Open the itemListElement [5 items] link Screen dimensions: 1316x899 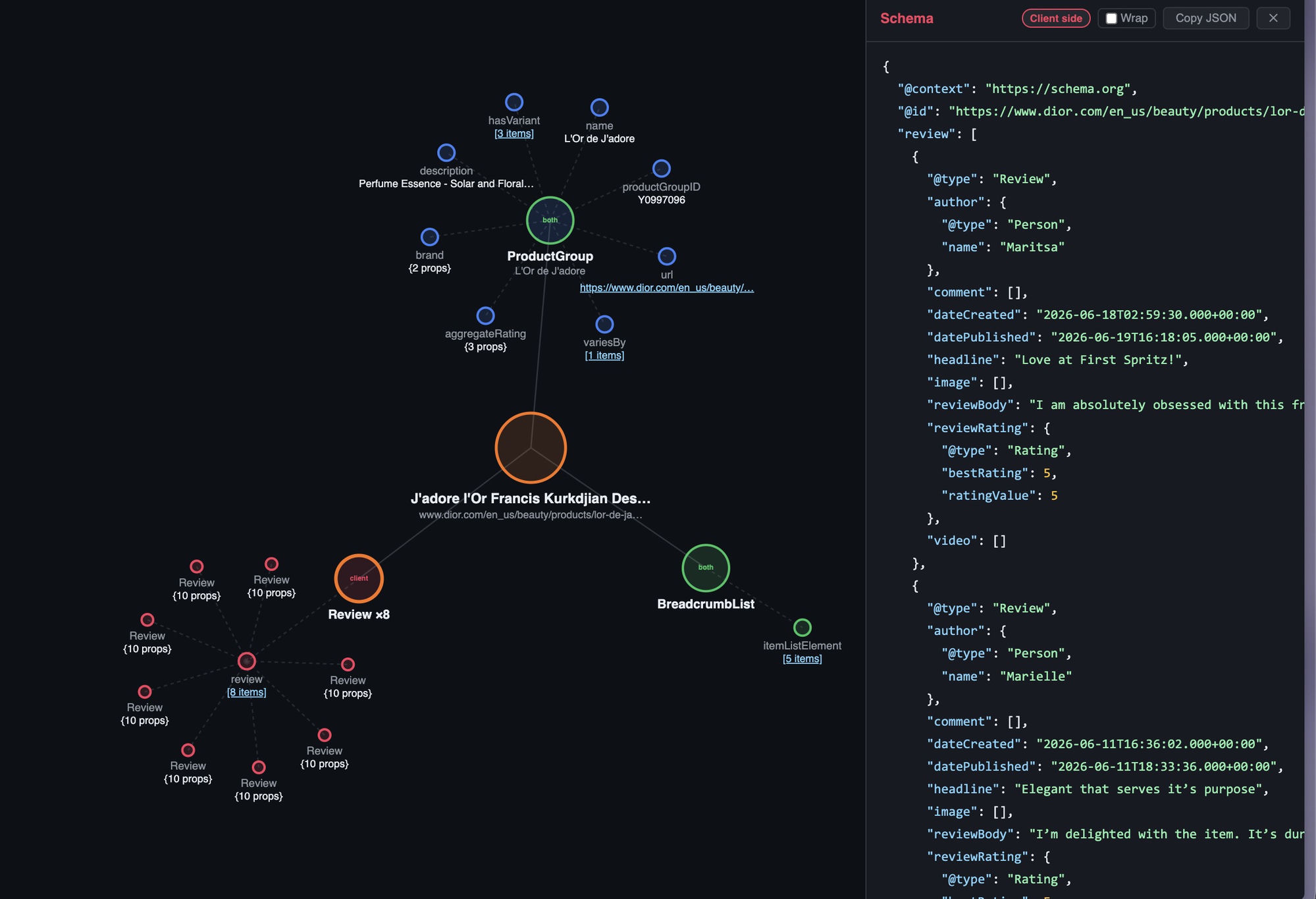click(x=802, y=659)
